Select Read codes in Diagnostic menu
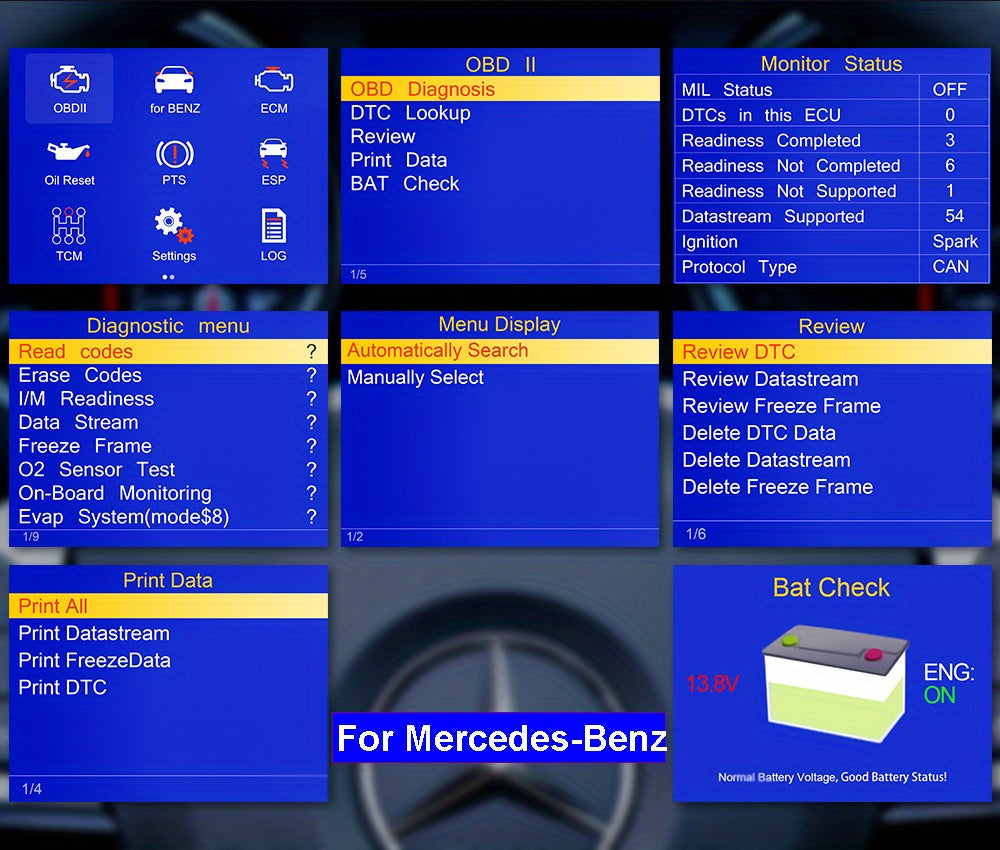Image resolution: width=1000 pixels, height=850 pixels. click(168, 351)
